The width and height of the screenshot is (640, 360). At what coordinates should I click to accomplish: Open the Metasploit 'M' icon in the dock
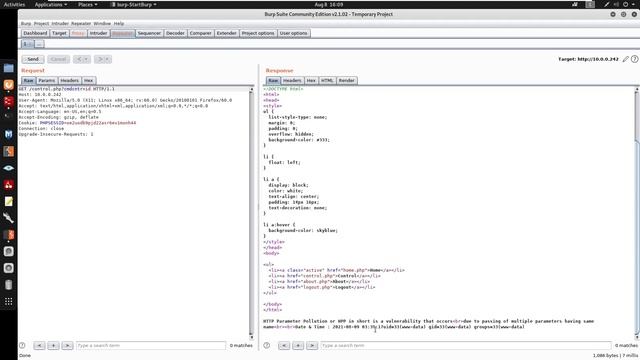(x=9, y=134)
